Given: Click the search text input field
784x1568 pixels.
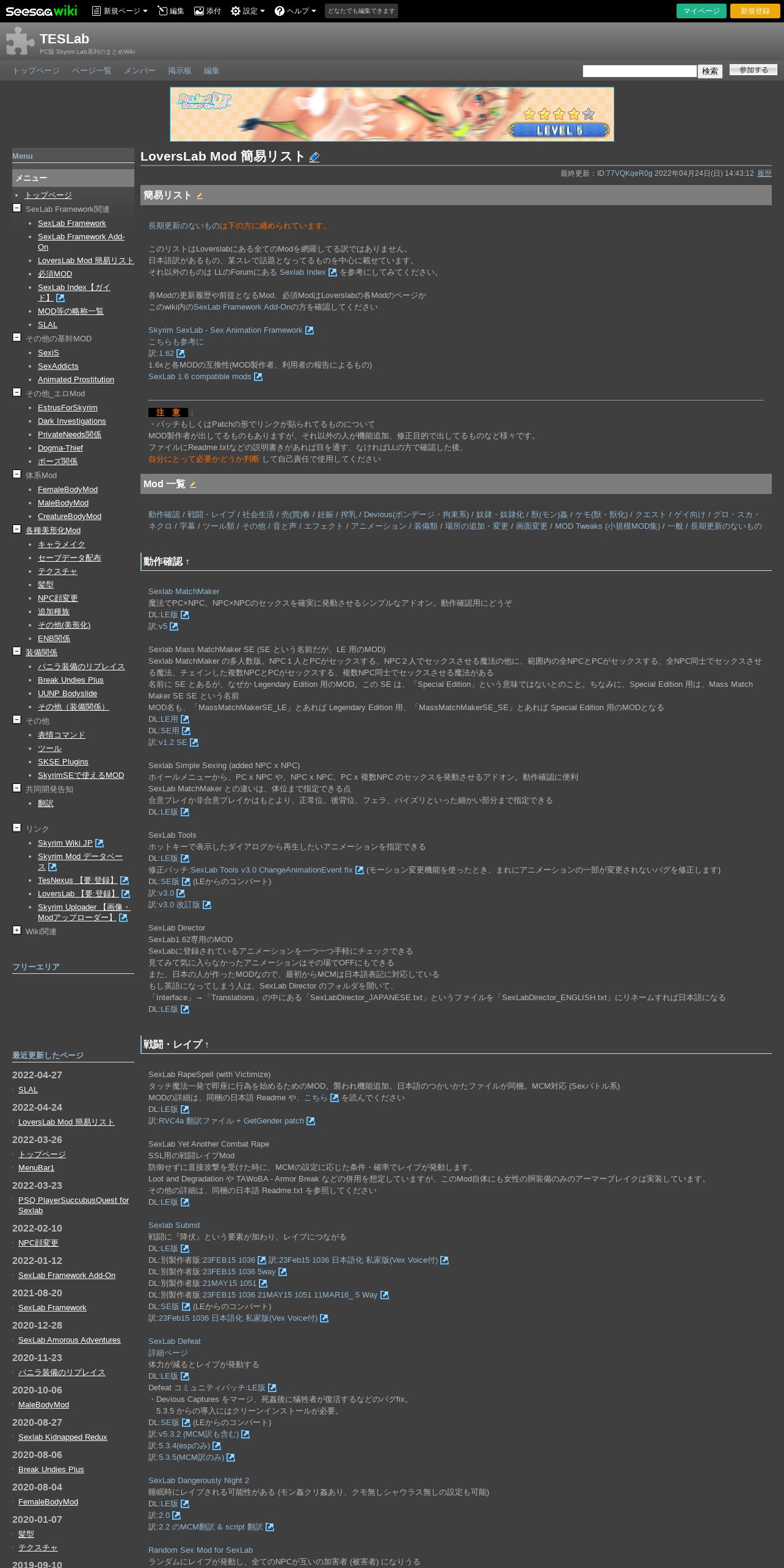Looking at the screenshot, I should point(640,71).
